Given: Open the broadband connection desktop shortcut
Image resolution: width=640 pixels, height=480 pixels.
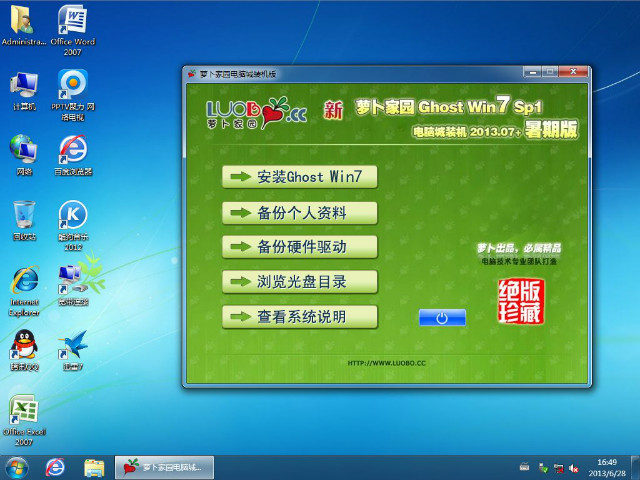Looking at the screenshot, I should 73,285.
